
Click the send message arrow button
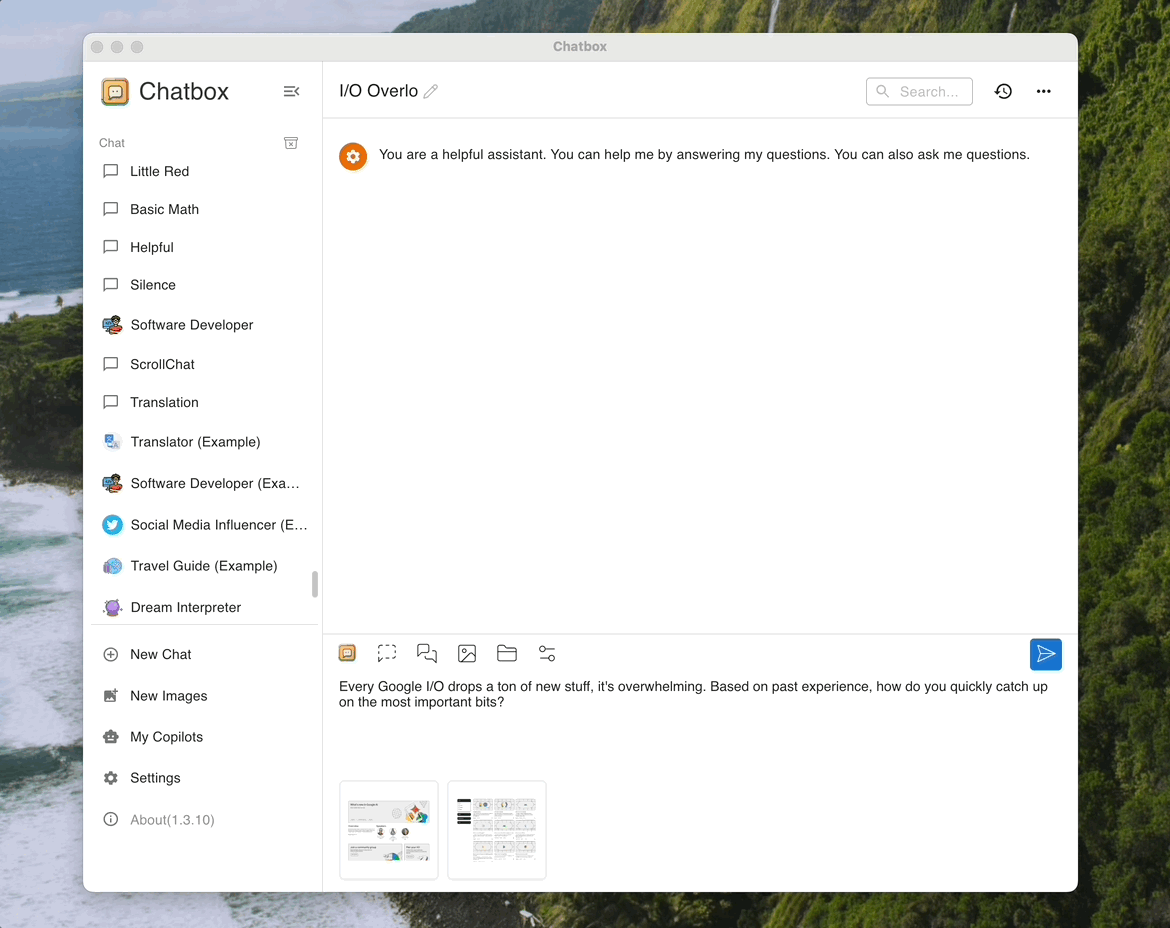[1045, 654]
